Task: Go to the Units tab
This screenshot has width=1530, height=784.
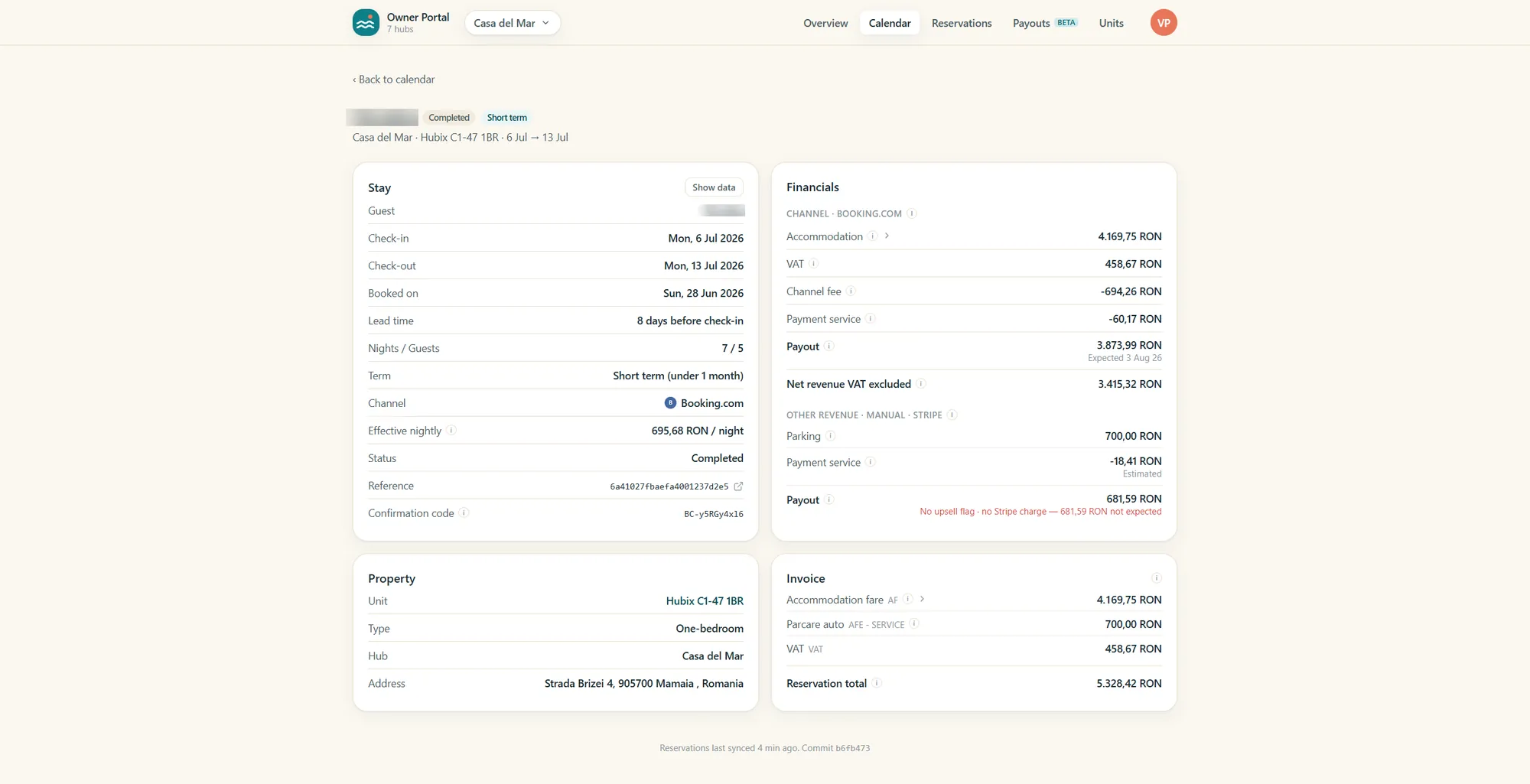Action: point(1111,23)
